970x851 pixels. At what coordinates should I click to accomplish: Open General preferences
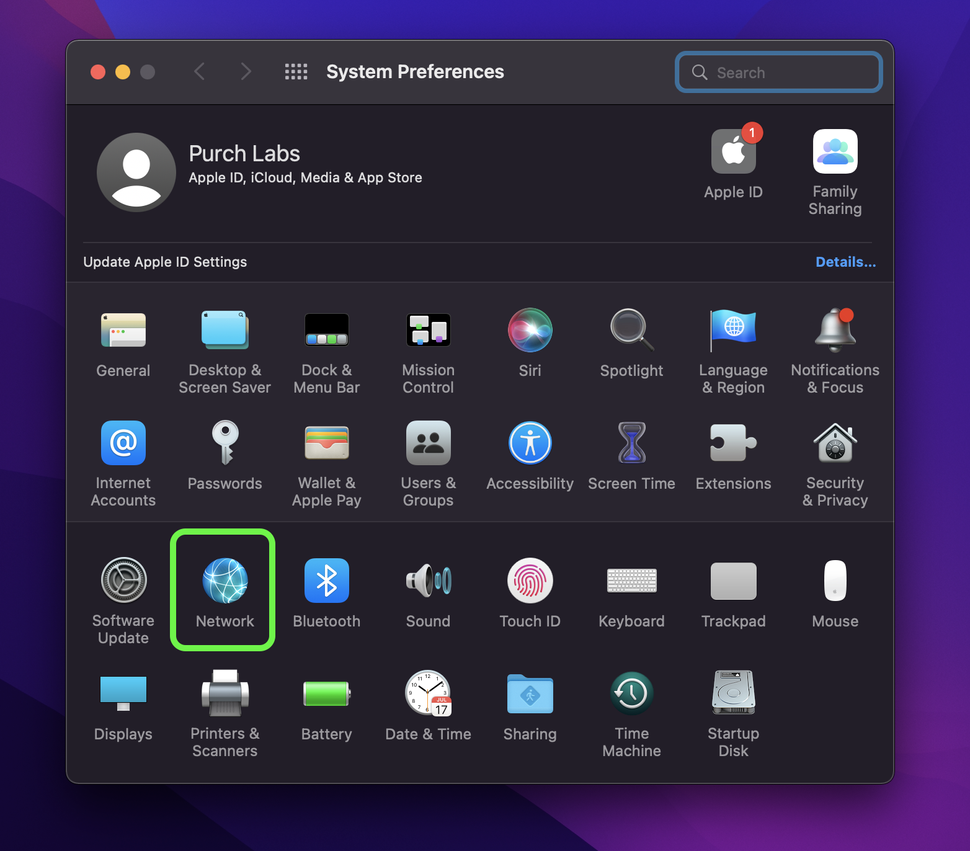[x=123, y=344]
